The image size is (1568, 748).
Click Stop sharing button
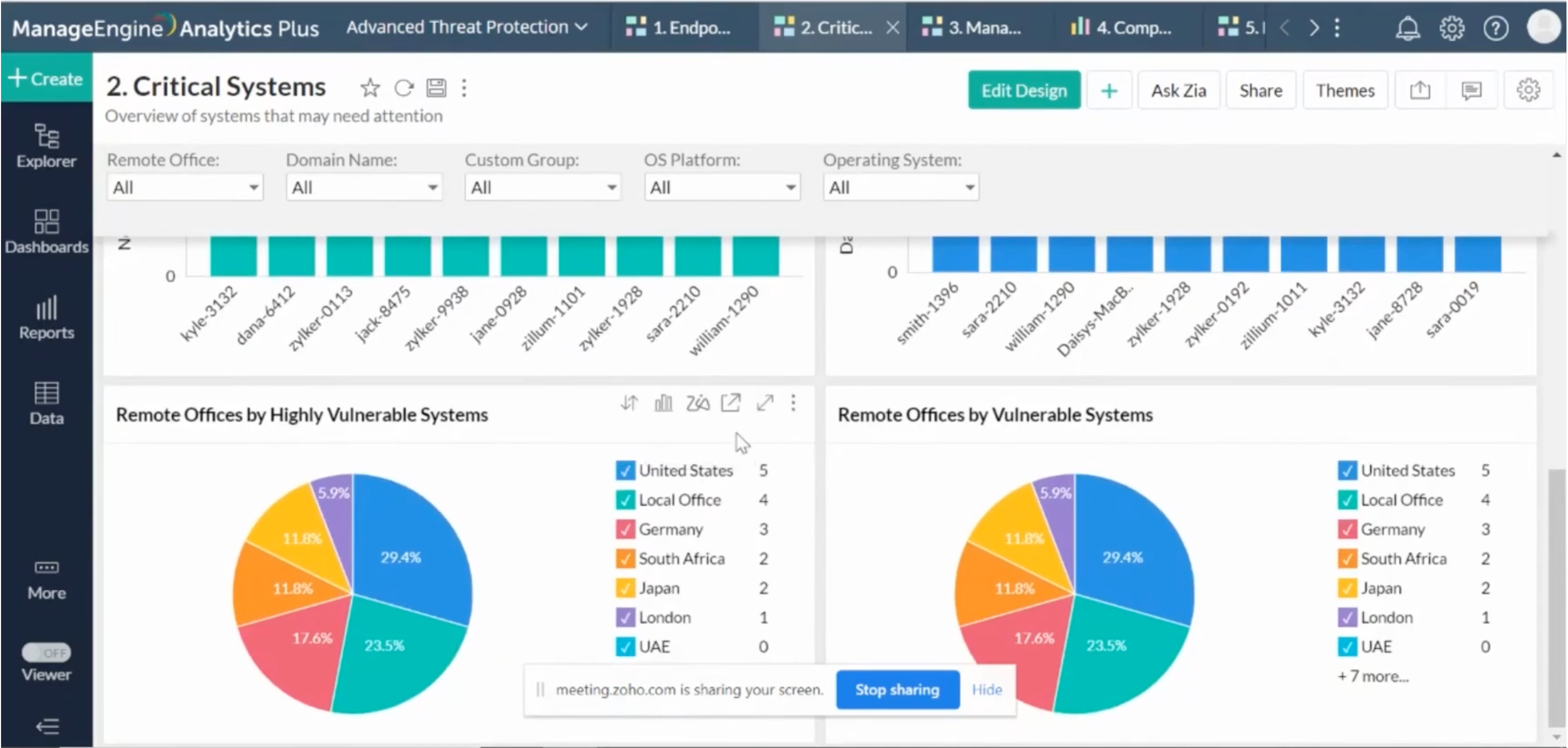point(897,690)
